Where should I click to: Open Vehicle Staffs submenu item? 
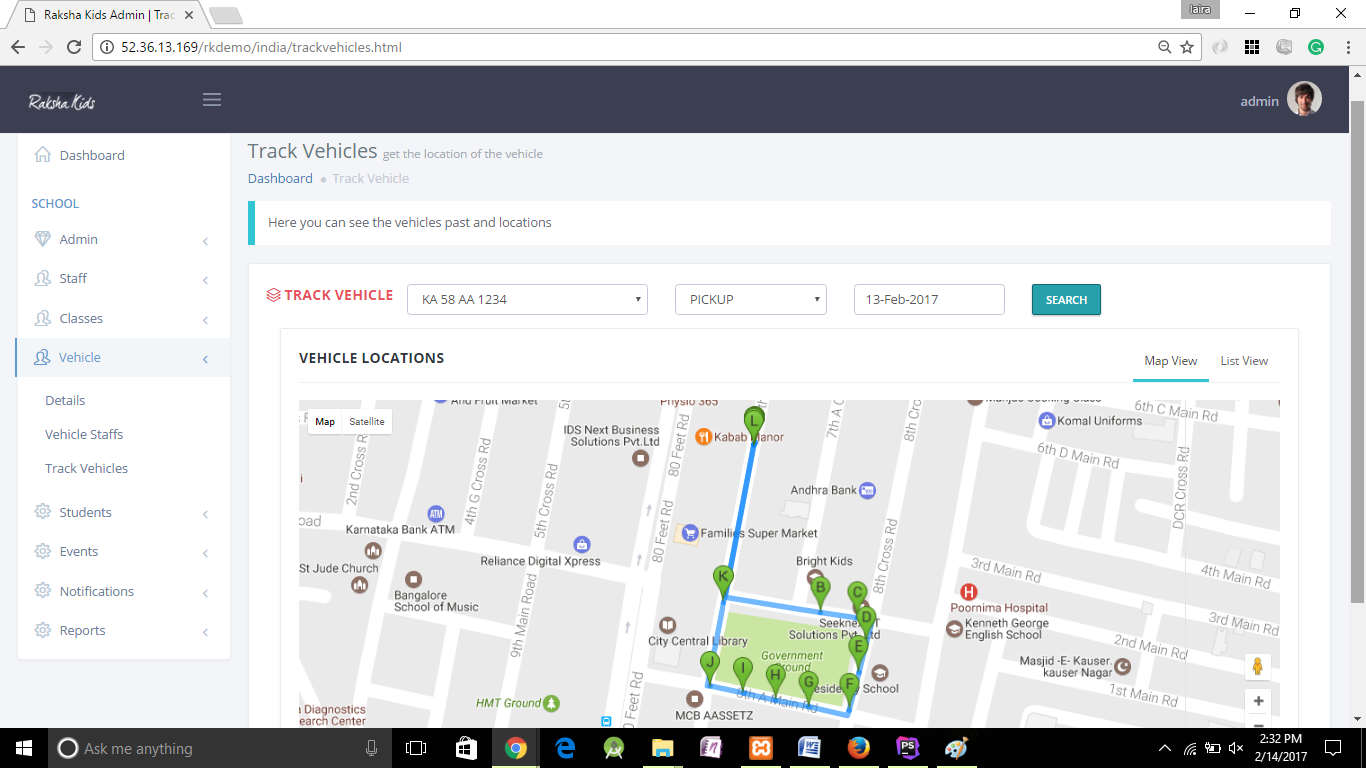coord(84,435)
